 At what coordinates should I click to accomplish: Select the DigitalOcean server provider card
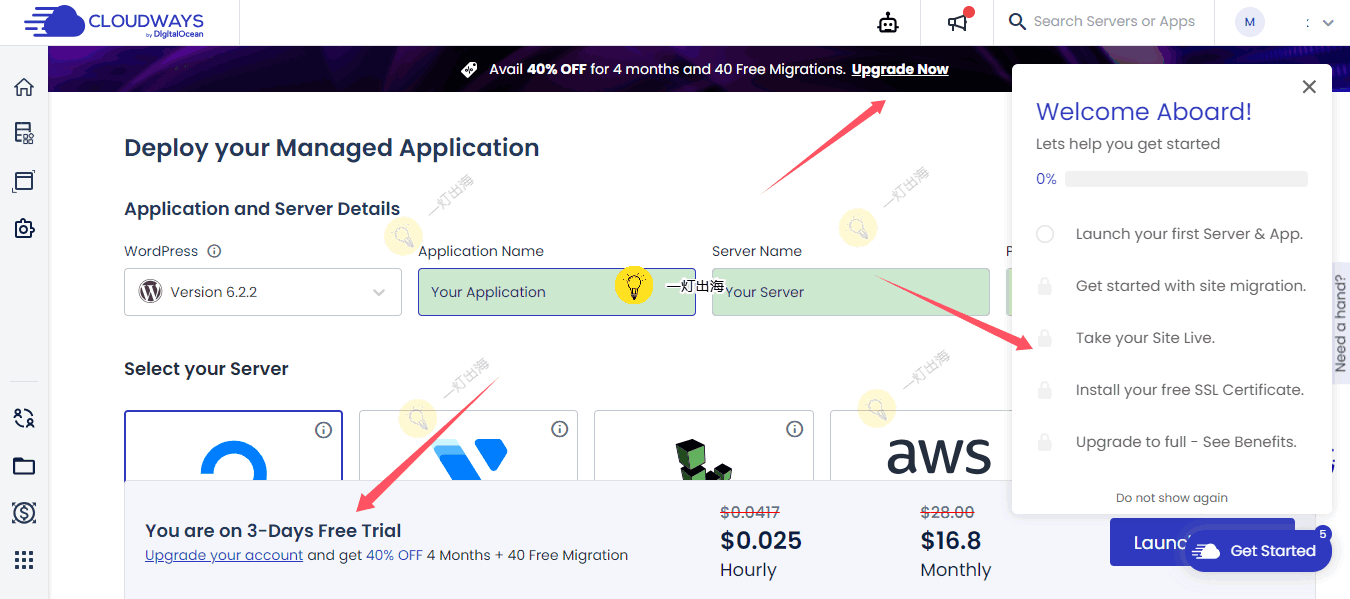pos(233,446)
